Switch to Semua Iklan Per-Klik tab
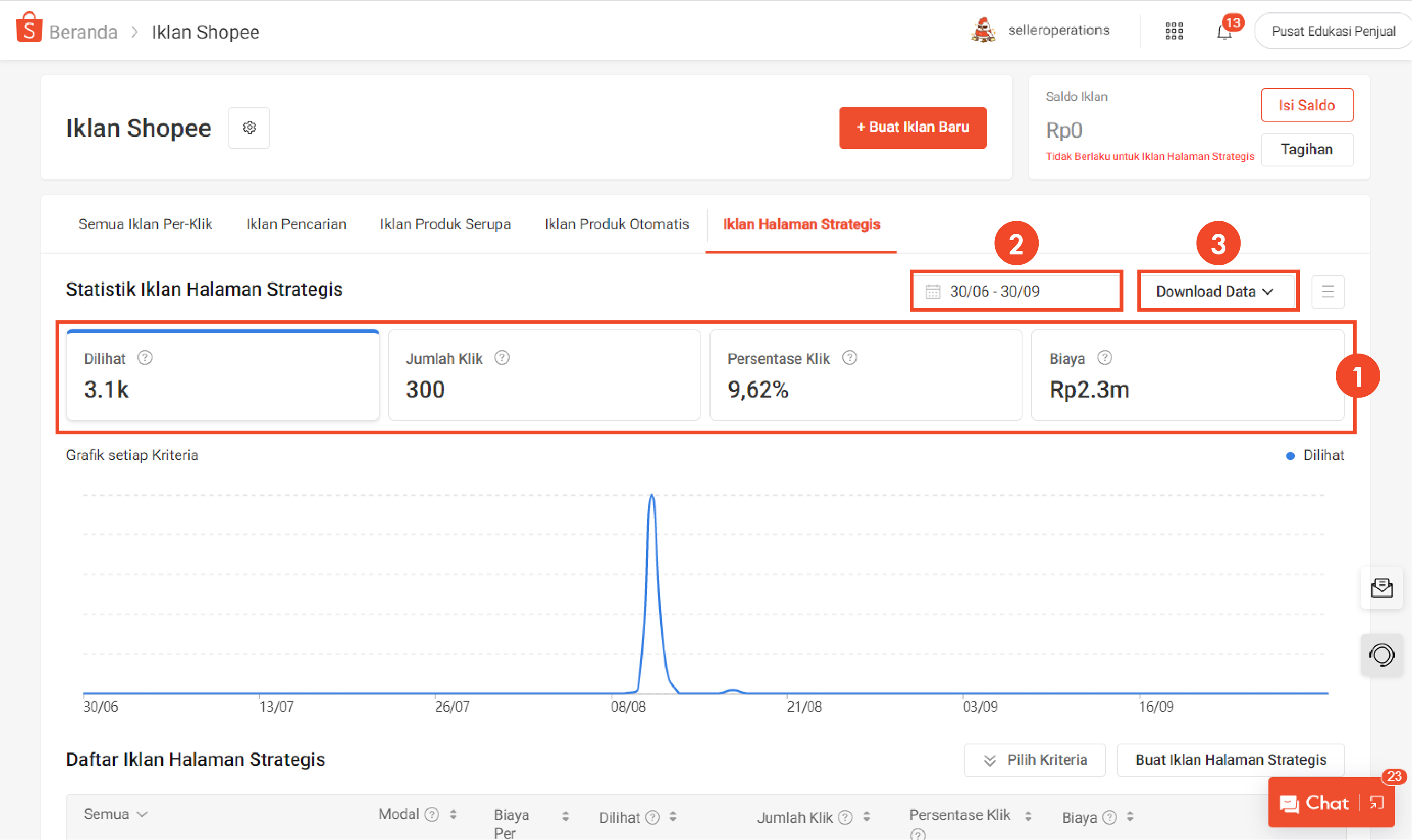Image resolution: width=1412 pixels, height=840 pixels. coord(145,224)
